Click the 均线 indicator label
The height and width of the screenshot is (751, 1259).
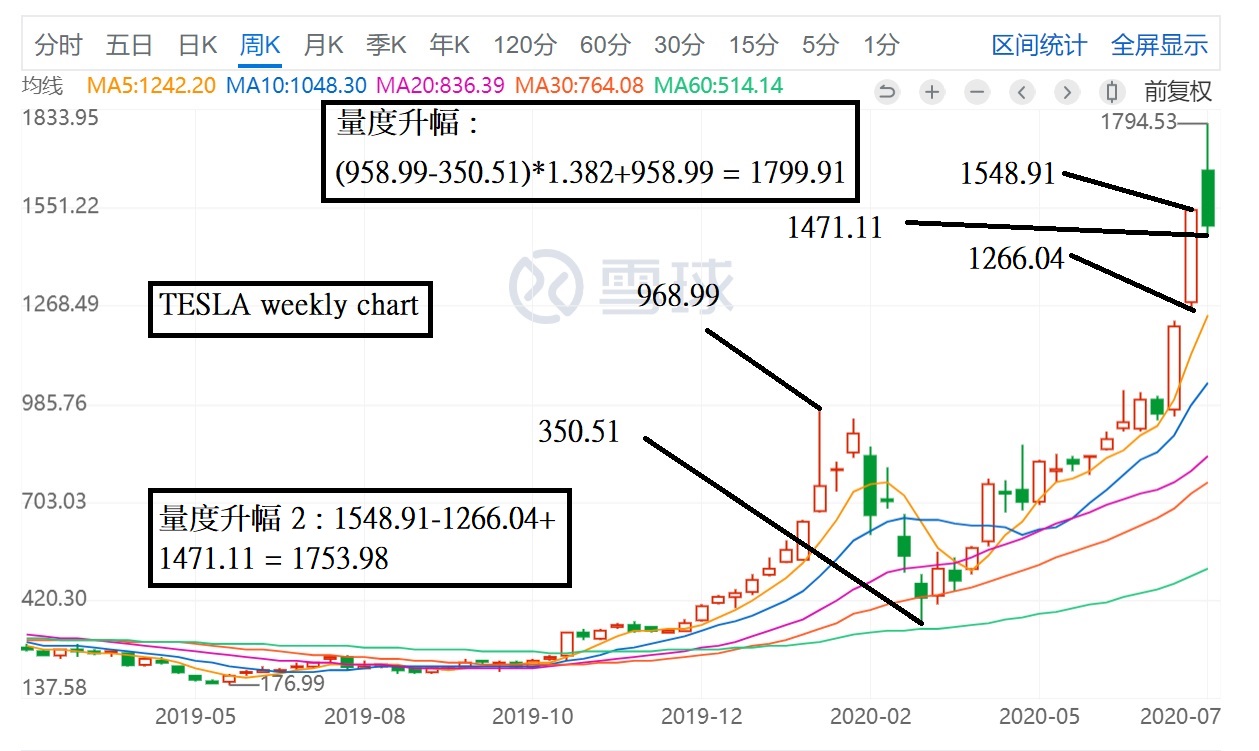(42, 86)
